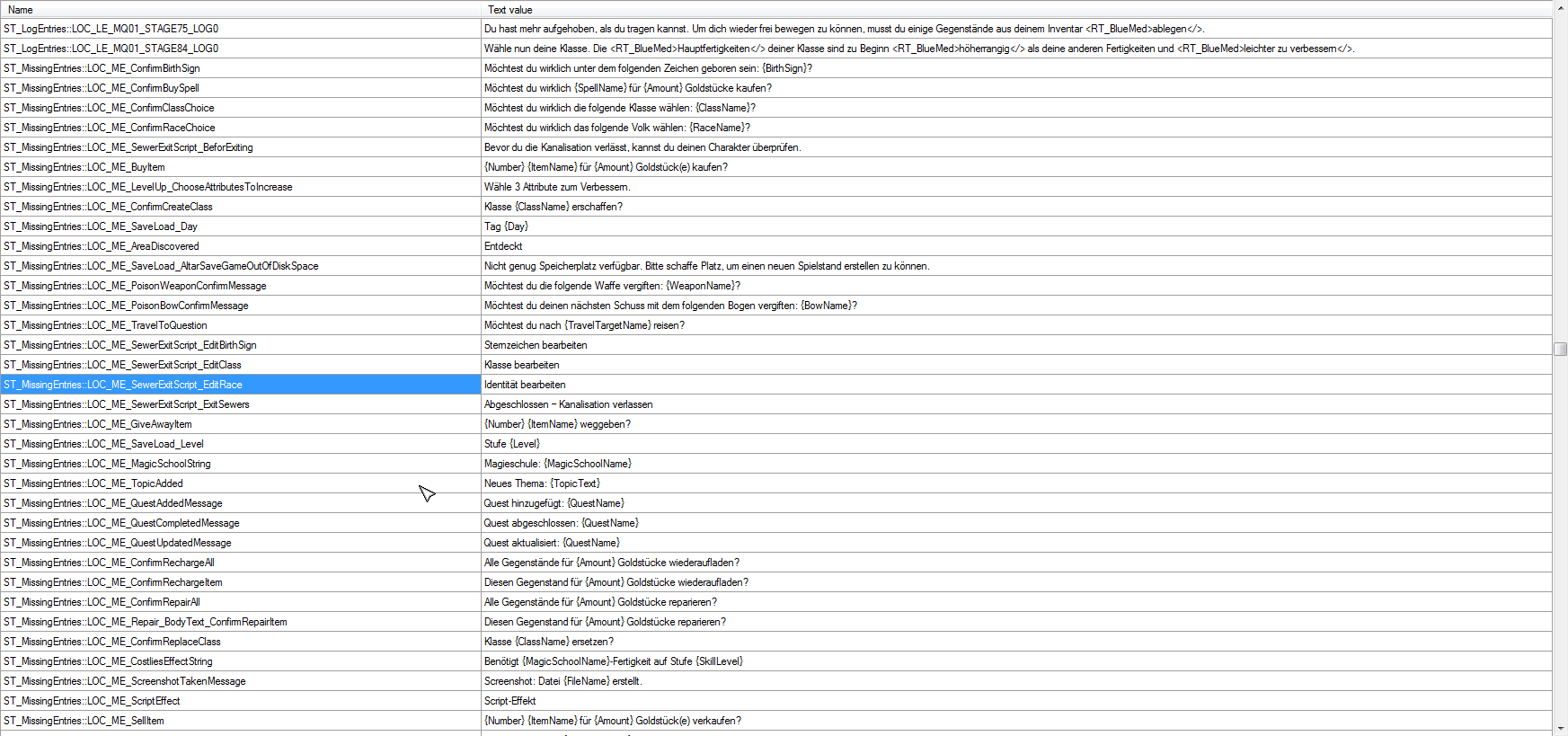Click text value 'Identität bearbeiten'

(x=525, y=385)
